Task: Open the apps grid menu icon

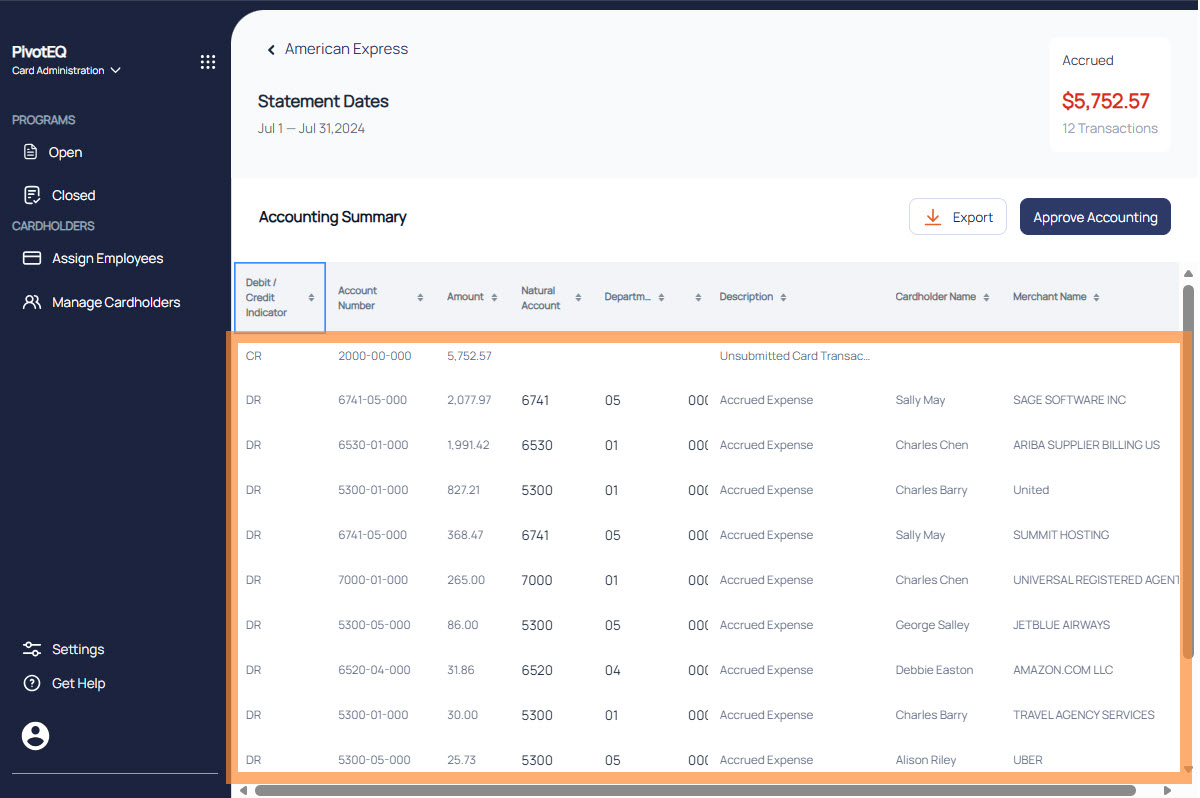Action: 208,62
